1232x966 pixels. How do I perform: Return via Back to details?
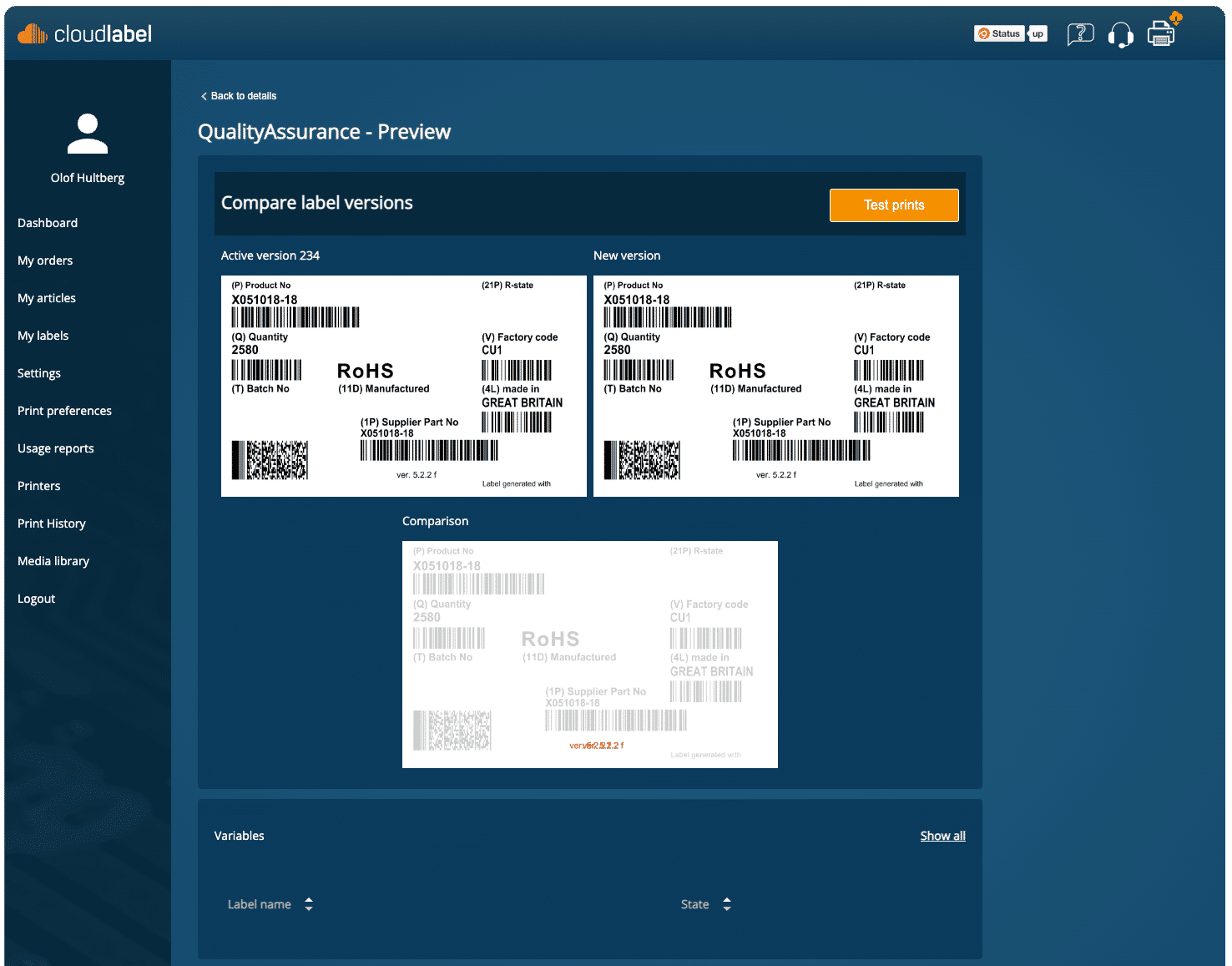[244, 96]
